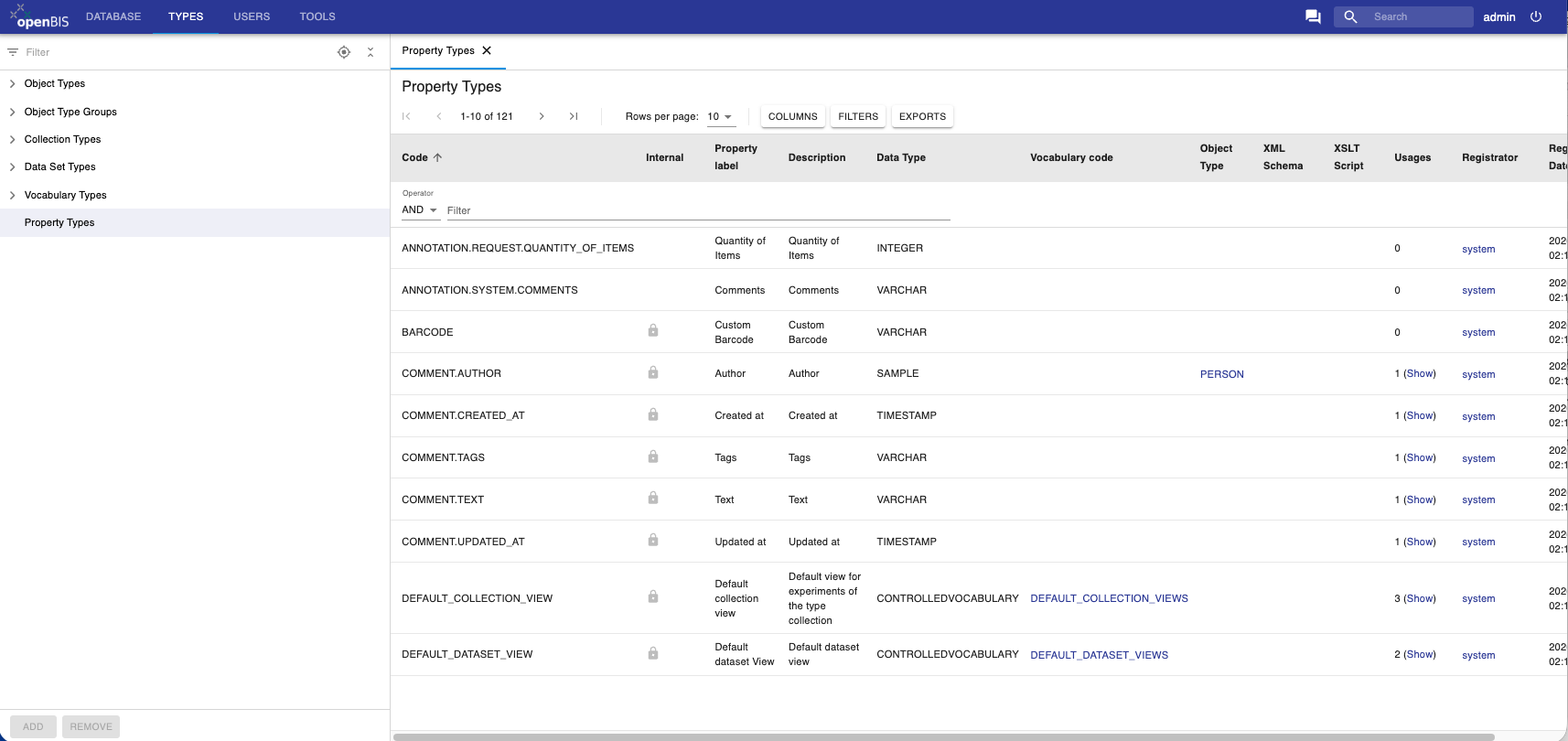Show usages for DEFAULT_DATASET_VIEW
Viewport: 1568px width, 741px height.
[x=1420, y=654]
